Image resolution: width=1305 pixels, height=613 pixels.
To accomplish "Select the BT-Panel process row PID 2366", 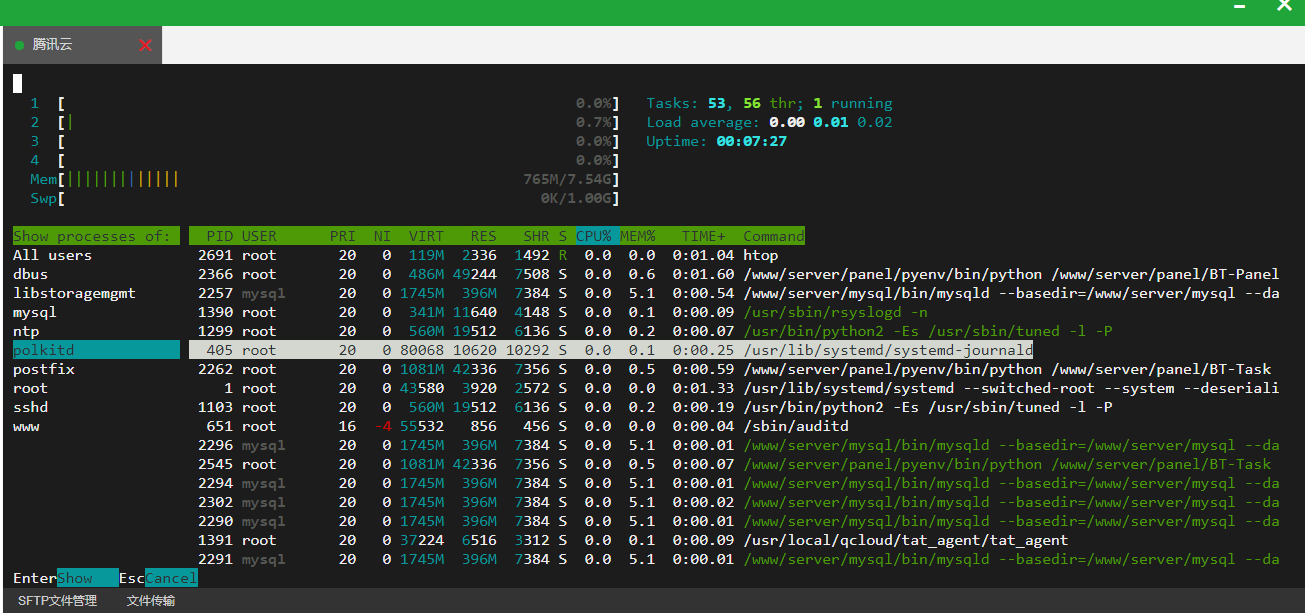I will 734,274.
